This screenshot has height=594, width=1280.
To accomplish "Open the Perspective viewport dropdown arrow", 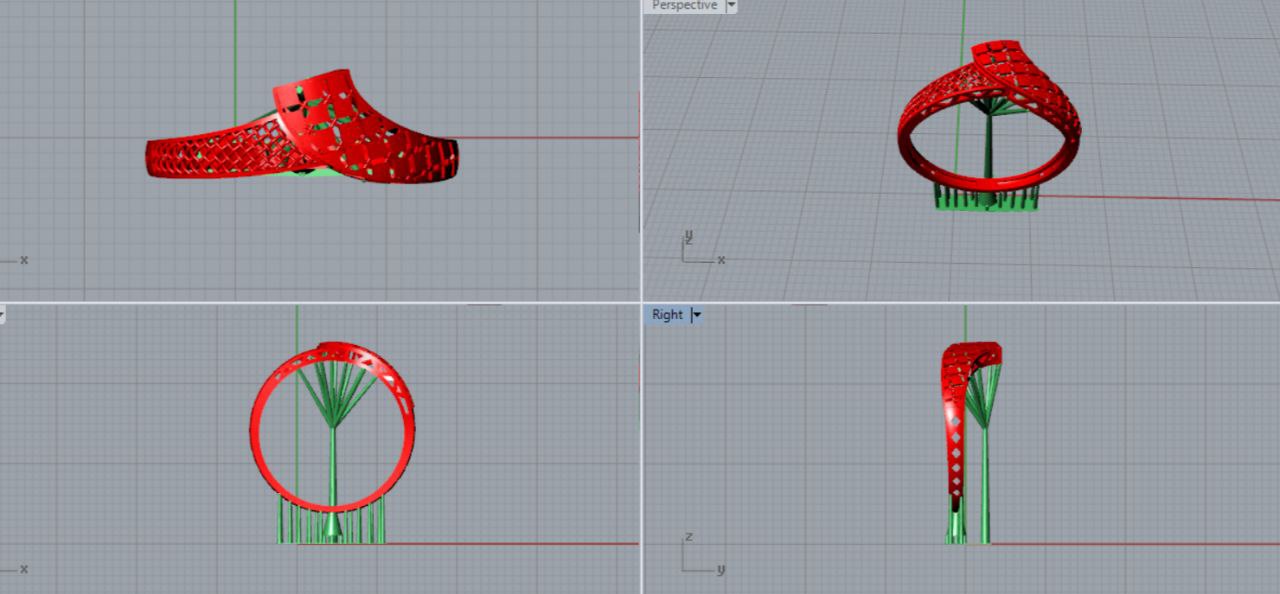I will (732, 6).
